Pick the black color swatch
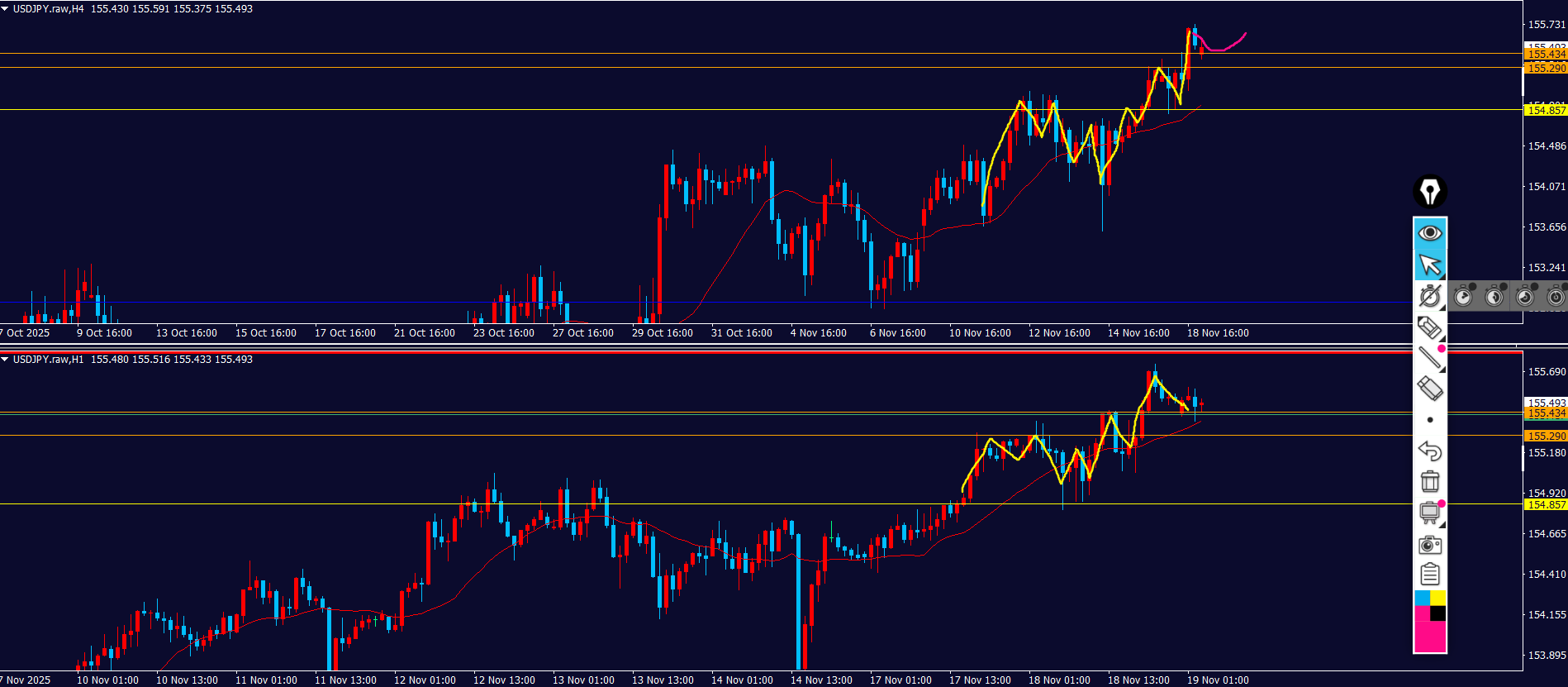1568x687 pixels. pos(1438,613)
